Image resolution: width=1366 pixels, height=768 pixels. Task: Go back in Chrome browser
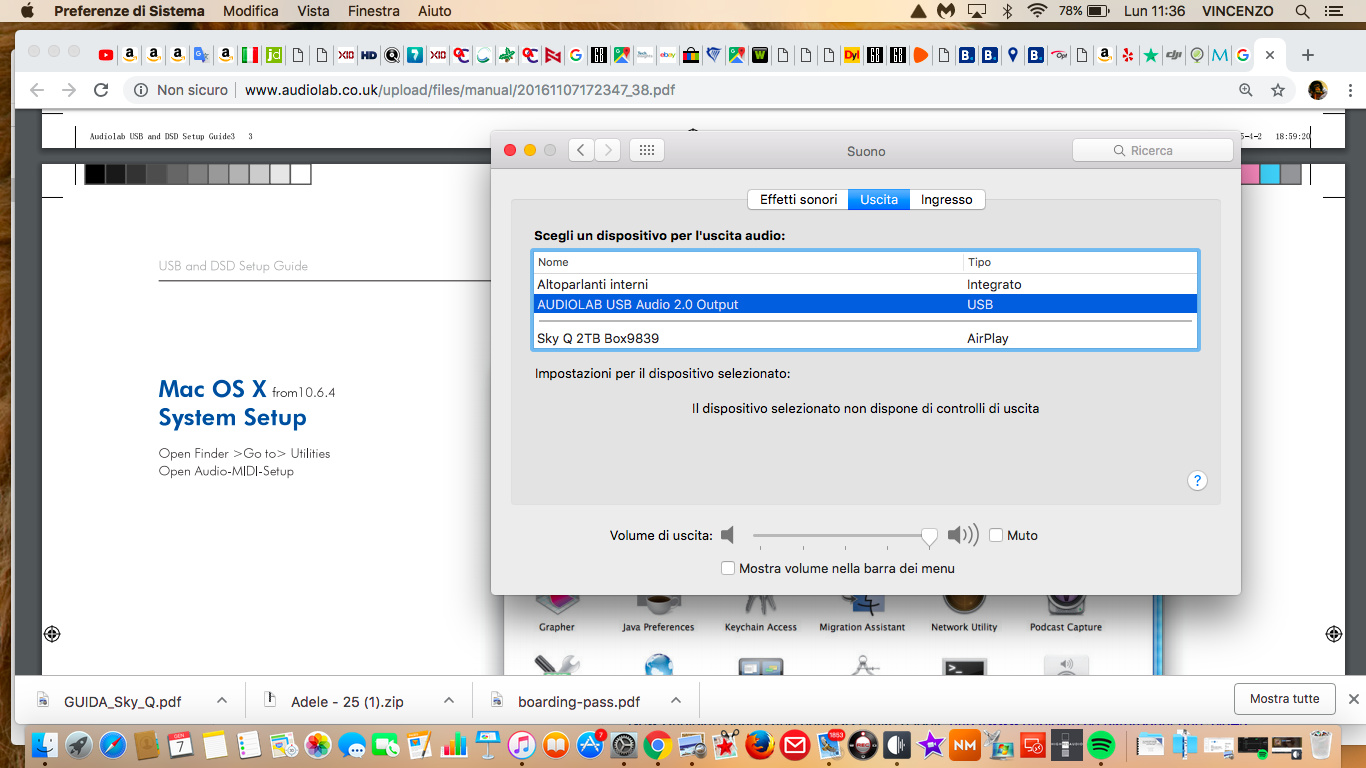pyautogui.click(x=37, y=90)
